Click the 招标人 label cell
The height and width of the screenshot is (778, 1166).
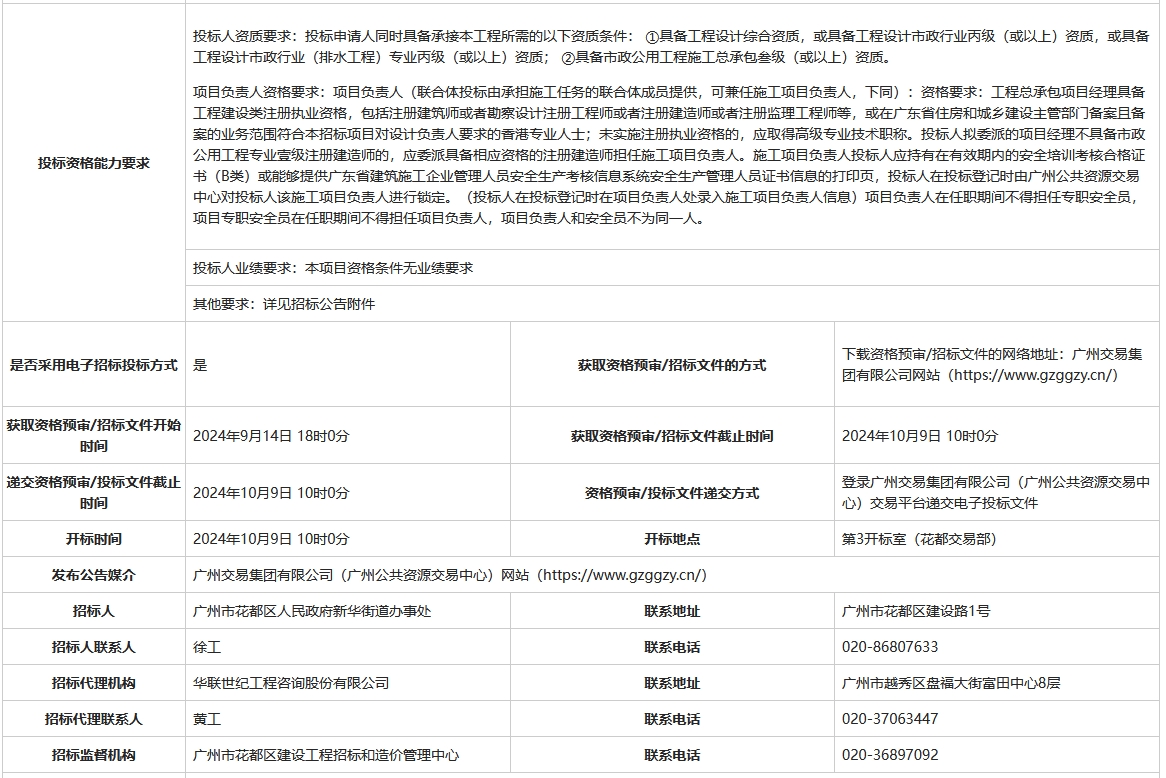[x=94, y=611]
